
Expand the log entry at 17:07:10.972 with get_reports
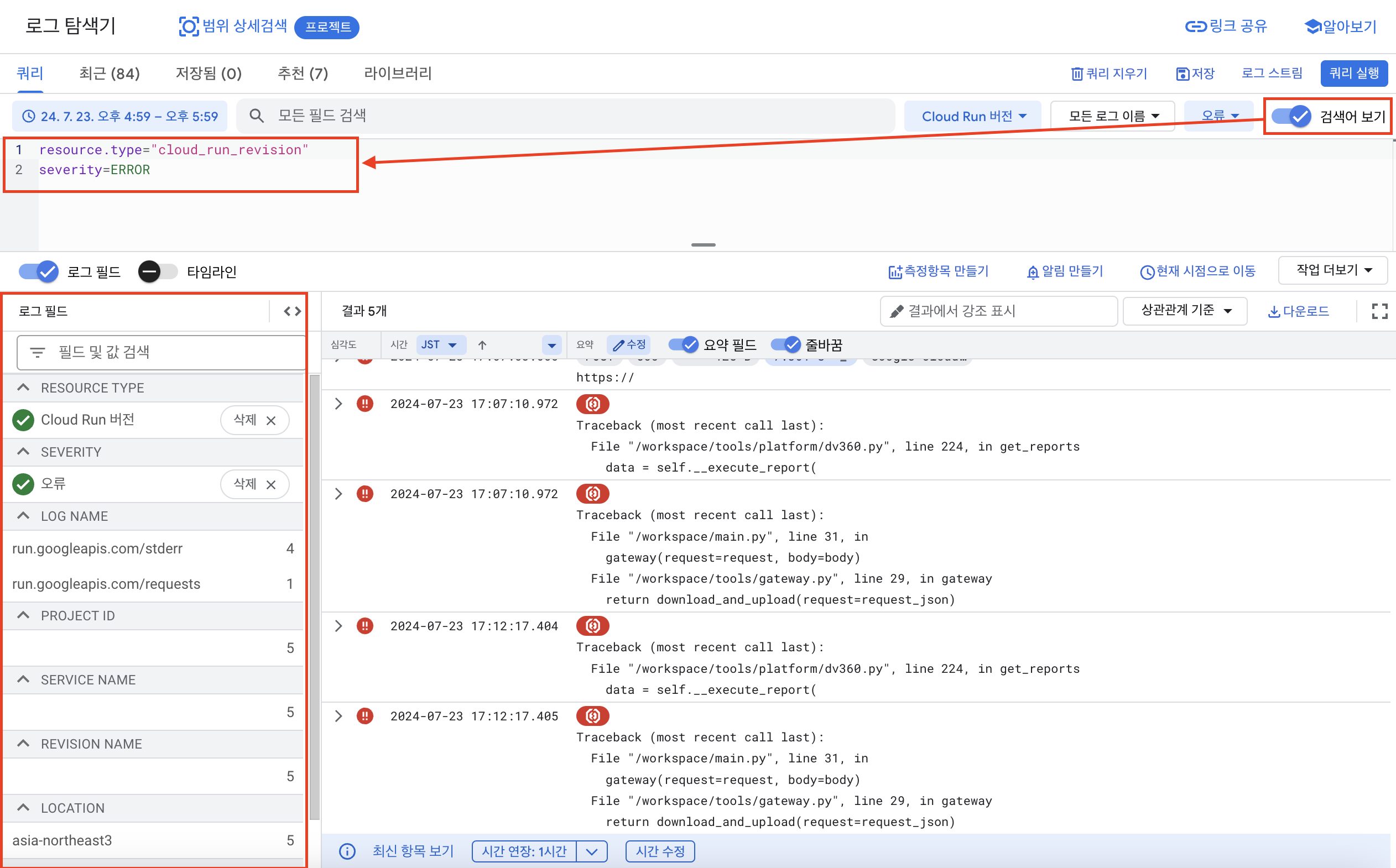pyautogui.click(x=338, y=404)
